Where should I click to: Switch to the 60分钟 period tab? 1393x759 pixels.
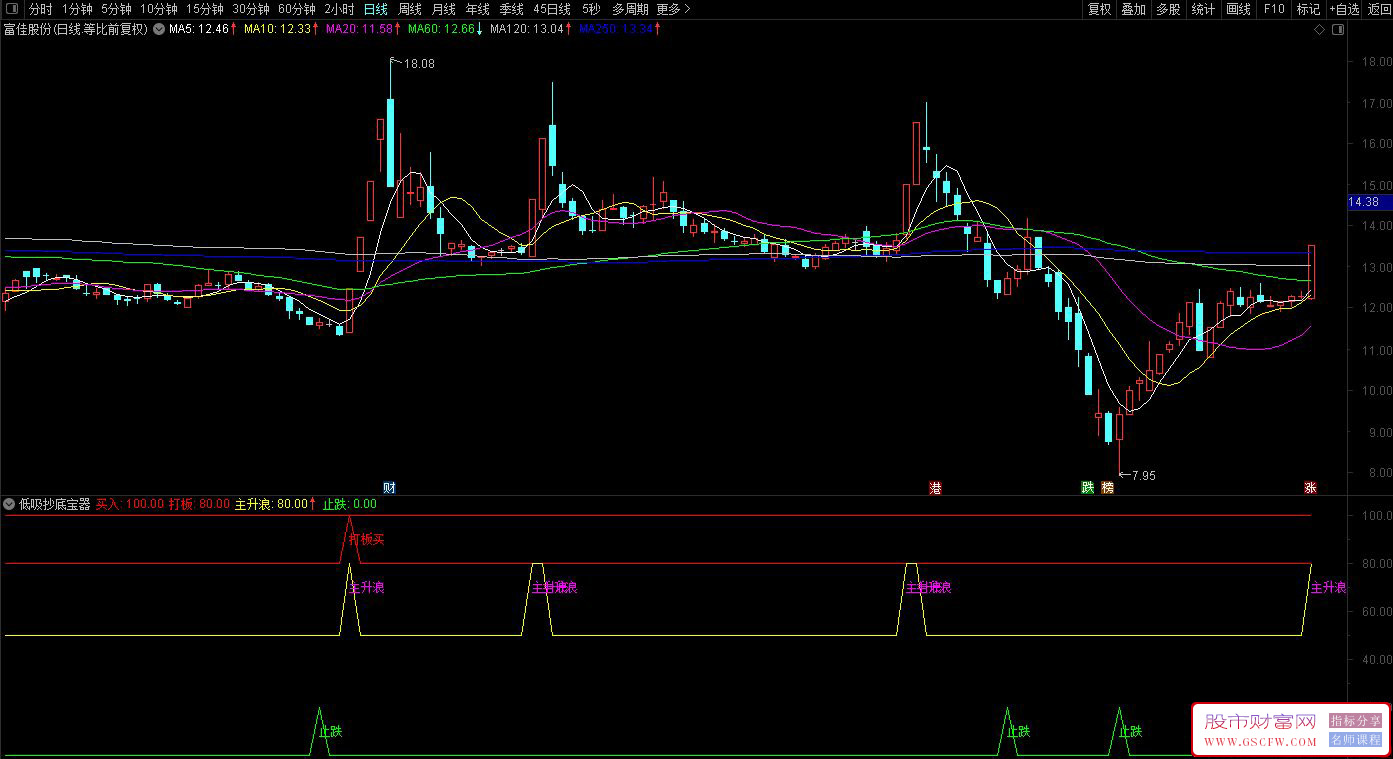pos(296,9)
